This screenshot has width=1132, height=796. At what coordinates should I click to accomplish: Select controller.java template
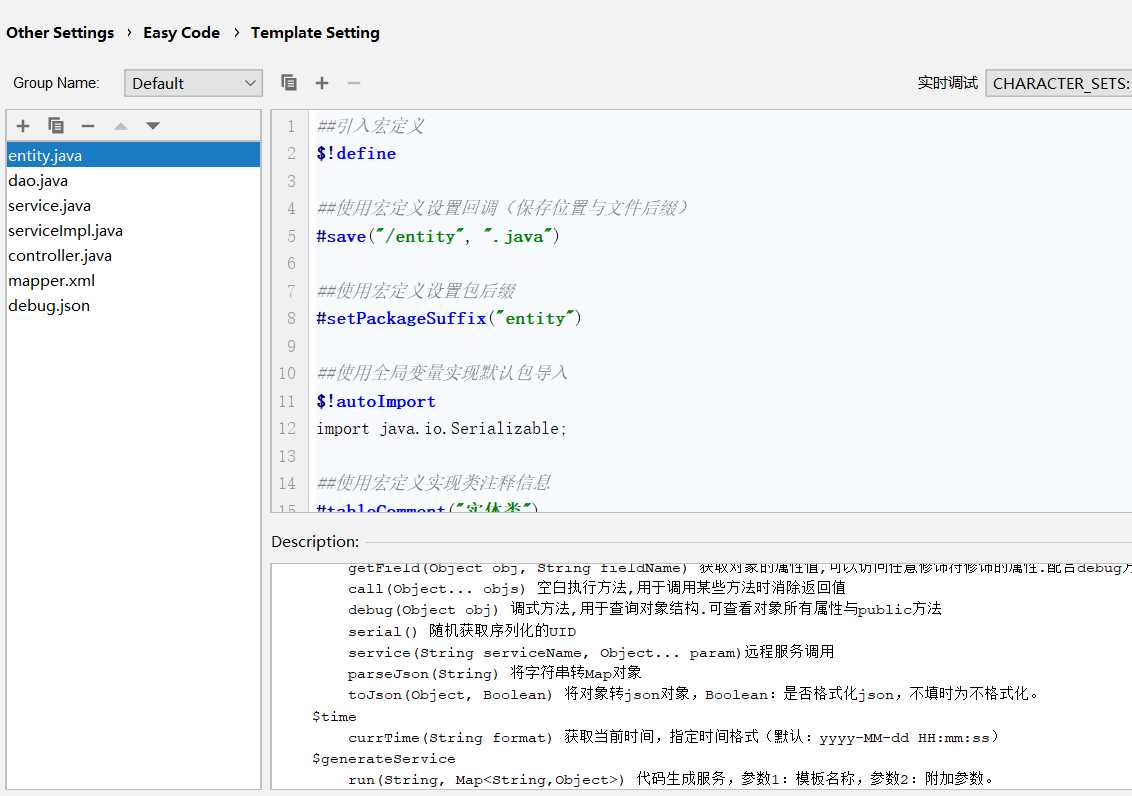point(134,255)
